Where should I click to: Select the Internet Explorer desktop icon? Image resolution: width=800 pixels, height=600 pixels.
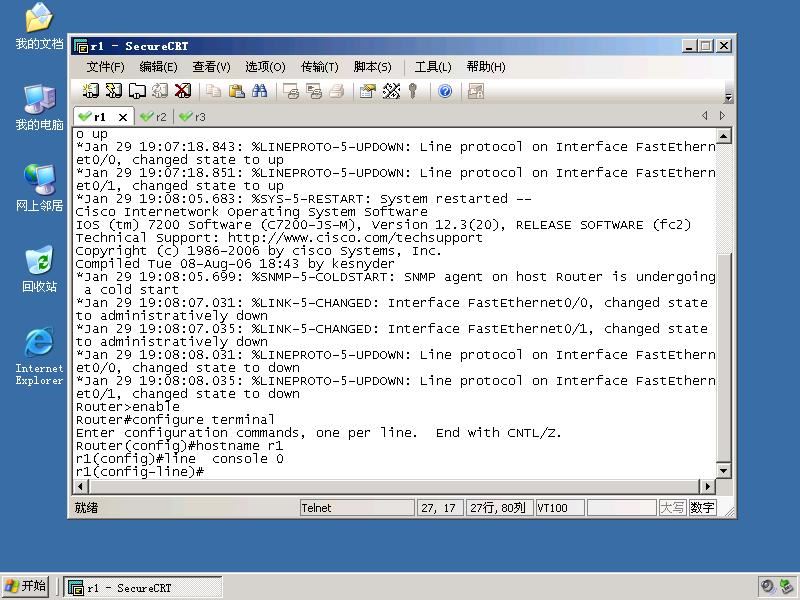39,357
